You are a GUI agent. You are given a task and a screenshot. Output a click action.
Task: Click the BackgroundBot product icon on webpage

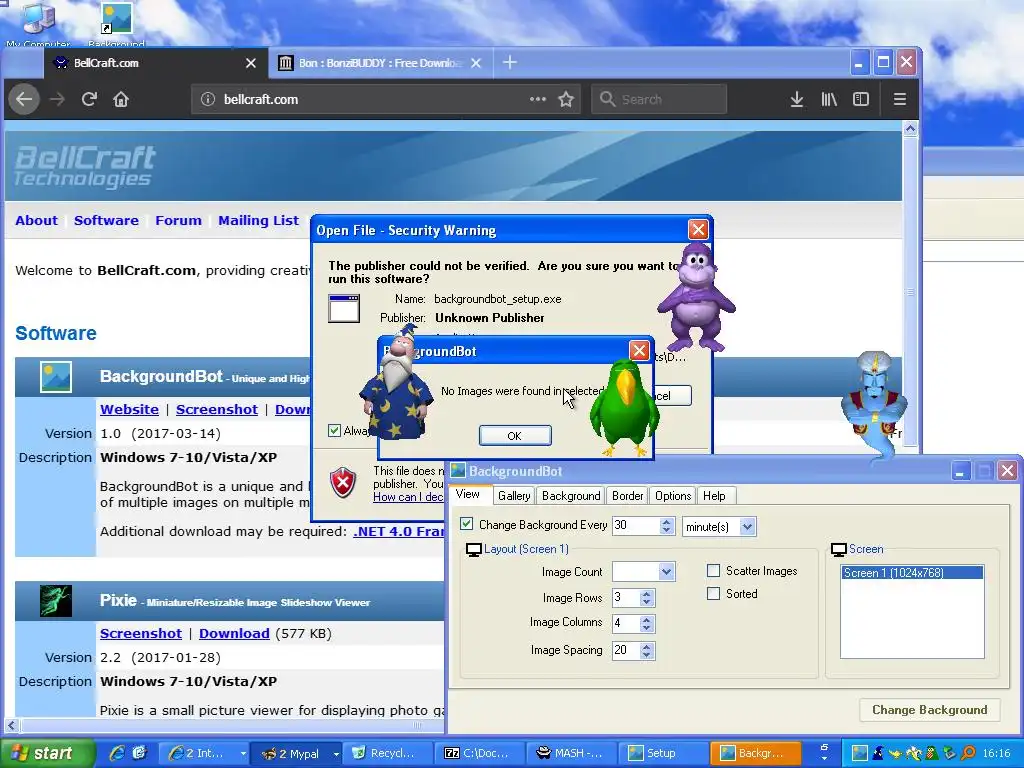pyautogui.click(x=56, y=377)
